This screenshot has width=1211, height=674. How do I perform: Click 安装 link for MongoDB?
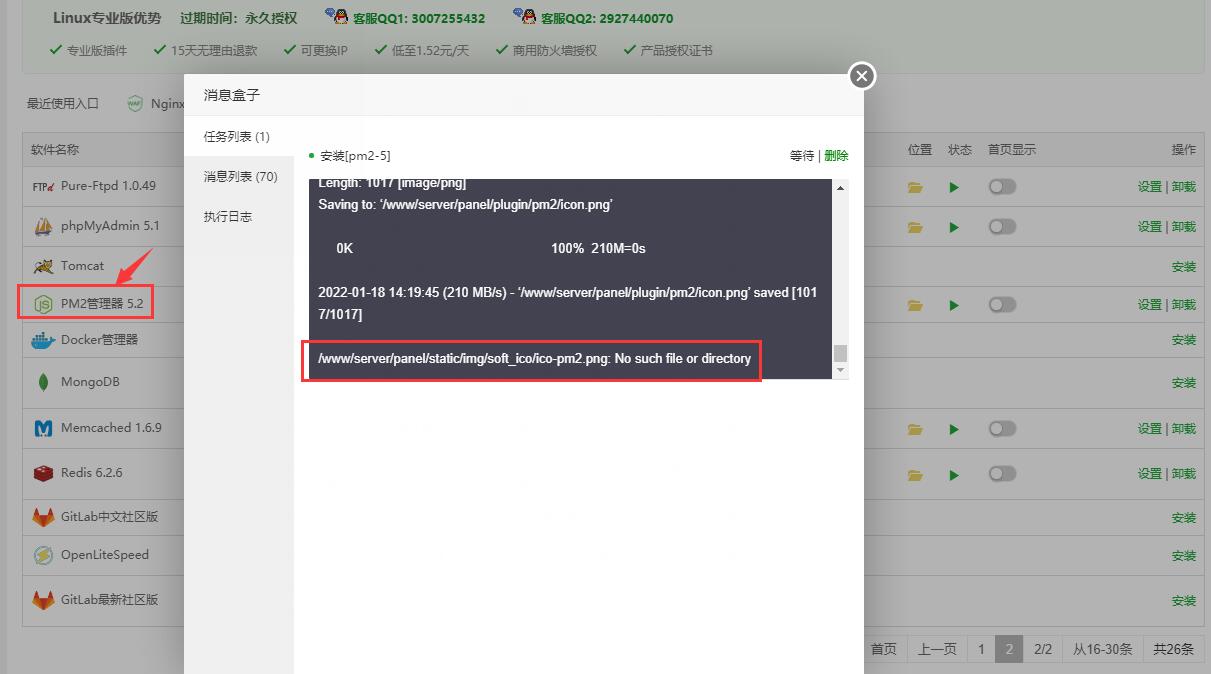point(1184,383)
